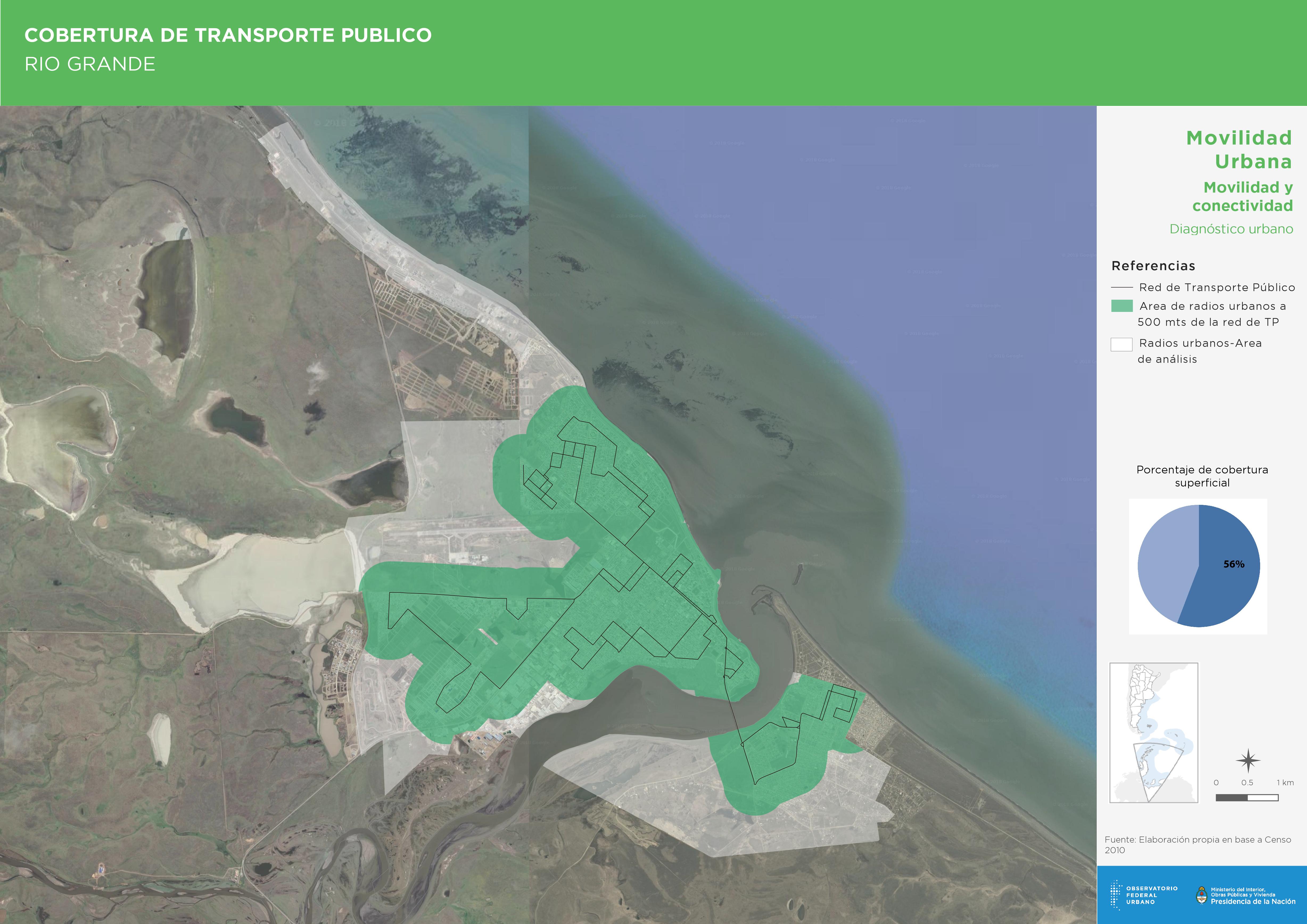Click the Red de Transporte Público line symbol
This screenshot has width=1307, height=924.
[x=1122, y=287]
